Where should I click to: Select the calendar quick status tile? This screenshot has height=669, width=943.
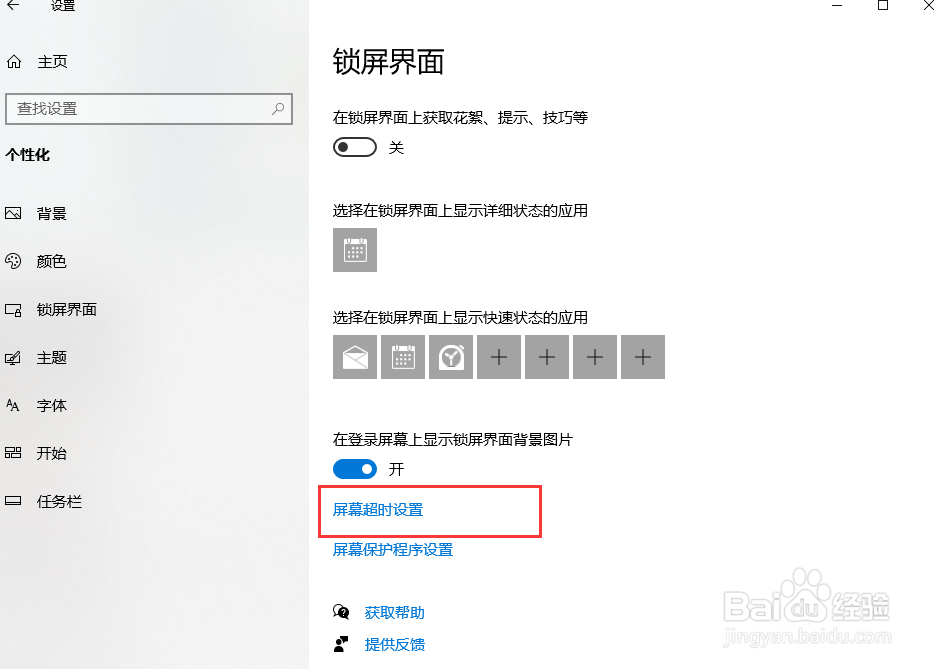pos(403,357)
